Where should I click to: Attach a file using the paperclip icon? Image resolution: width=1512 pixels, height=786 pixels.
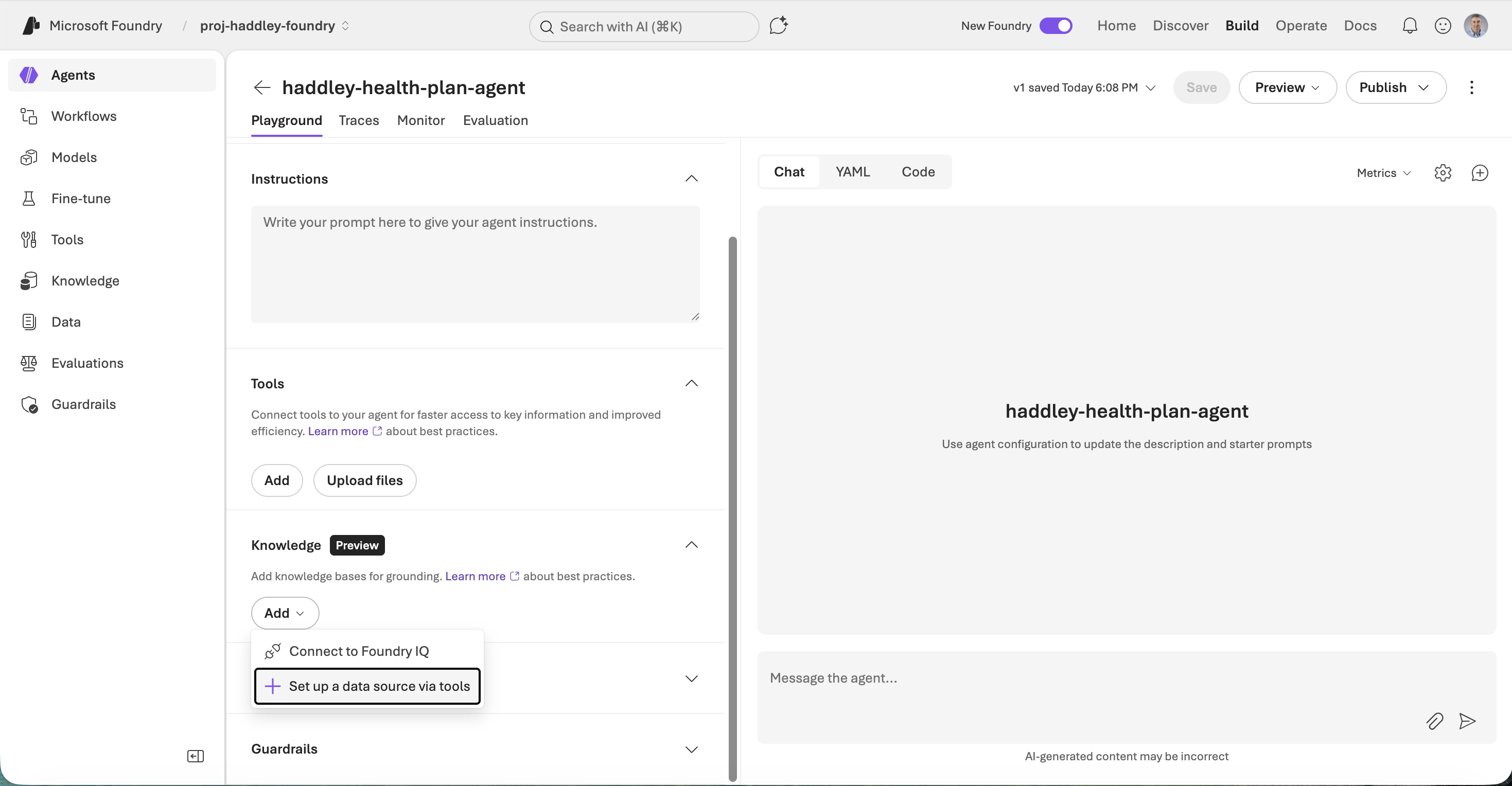click(x=1434, y=721)
